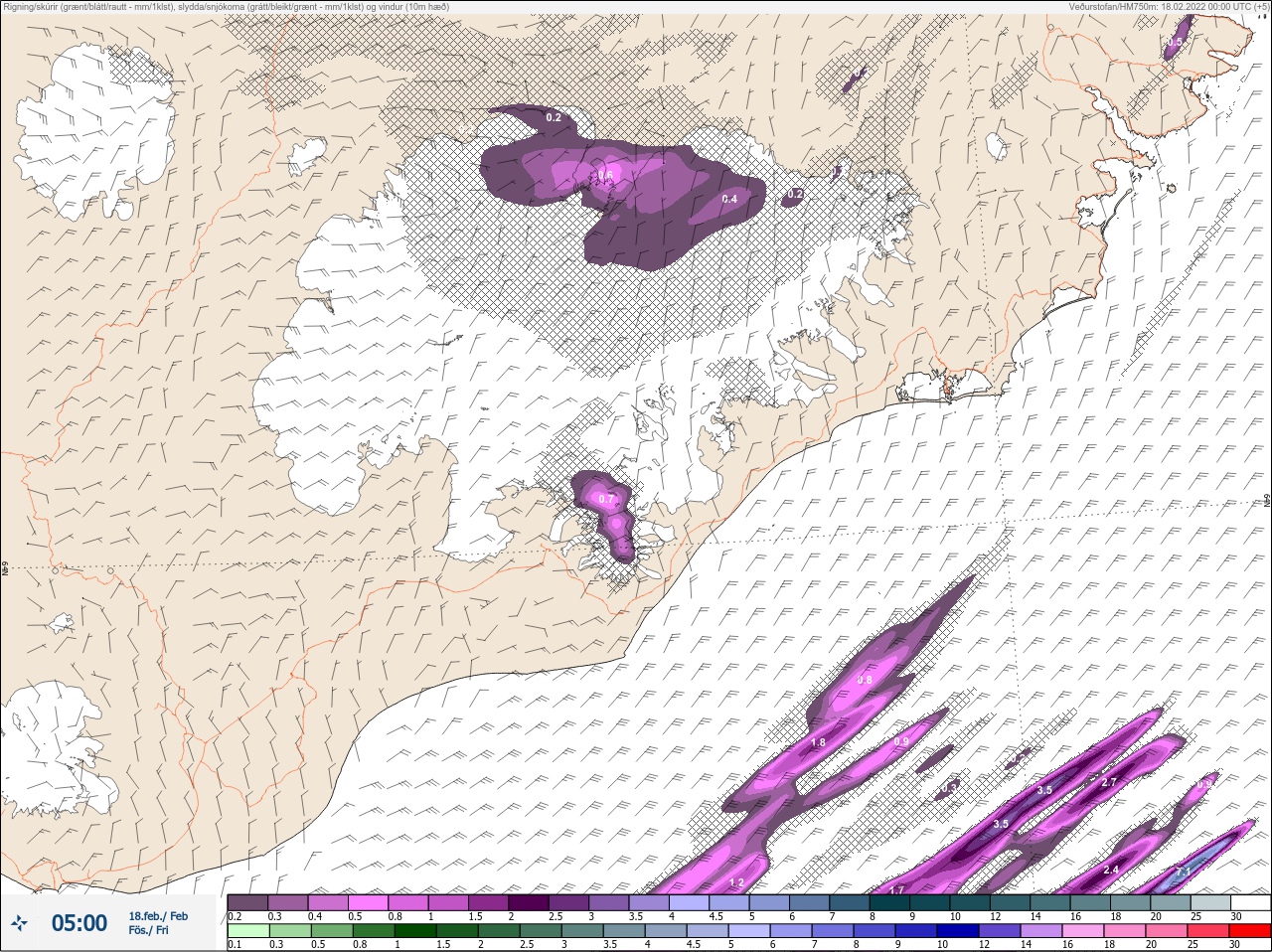The width and height of the screenshot is (1272, 952).
Task: Click the 05:00 forecast time display
Action: (79, 923)
